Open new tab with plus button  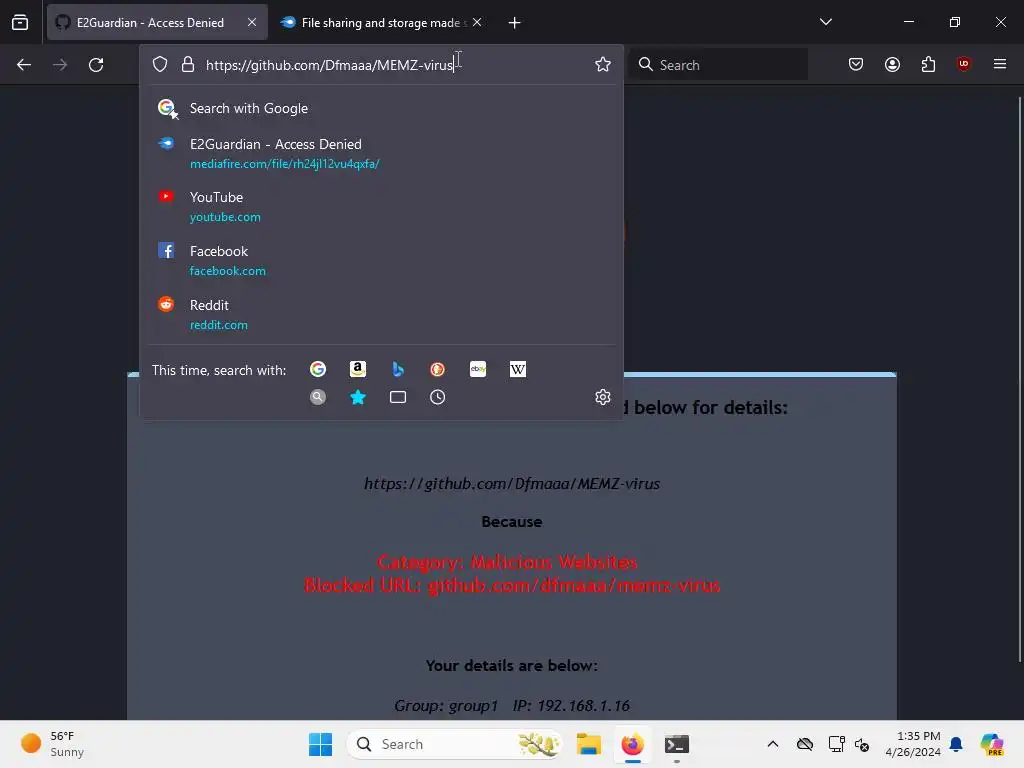click(x=515, y=23)
